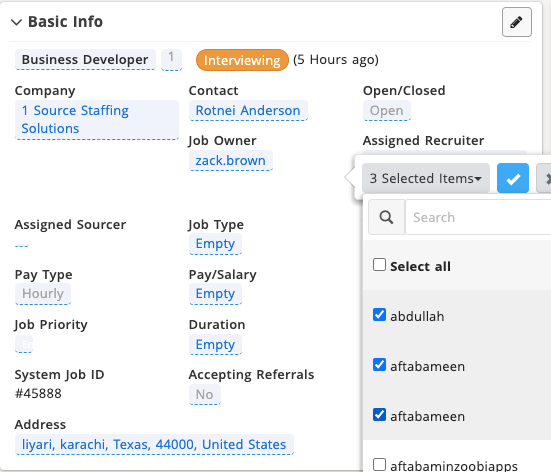Collapse the Basic Info section chevron
The image size is (551, 472).
pos(17,22)
